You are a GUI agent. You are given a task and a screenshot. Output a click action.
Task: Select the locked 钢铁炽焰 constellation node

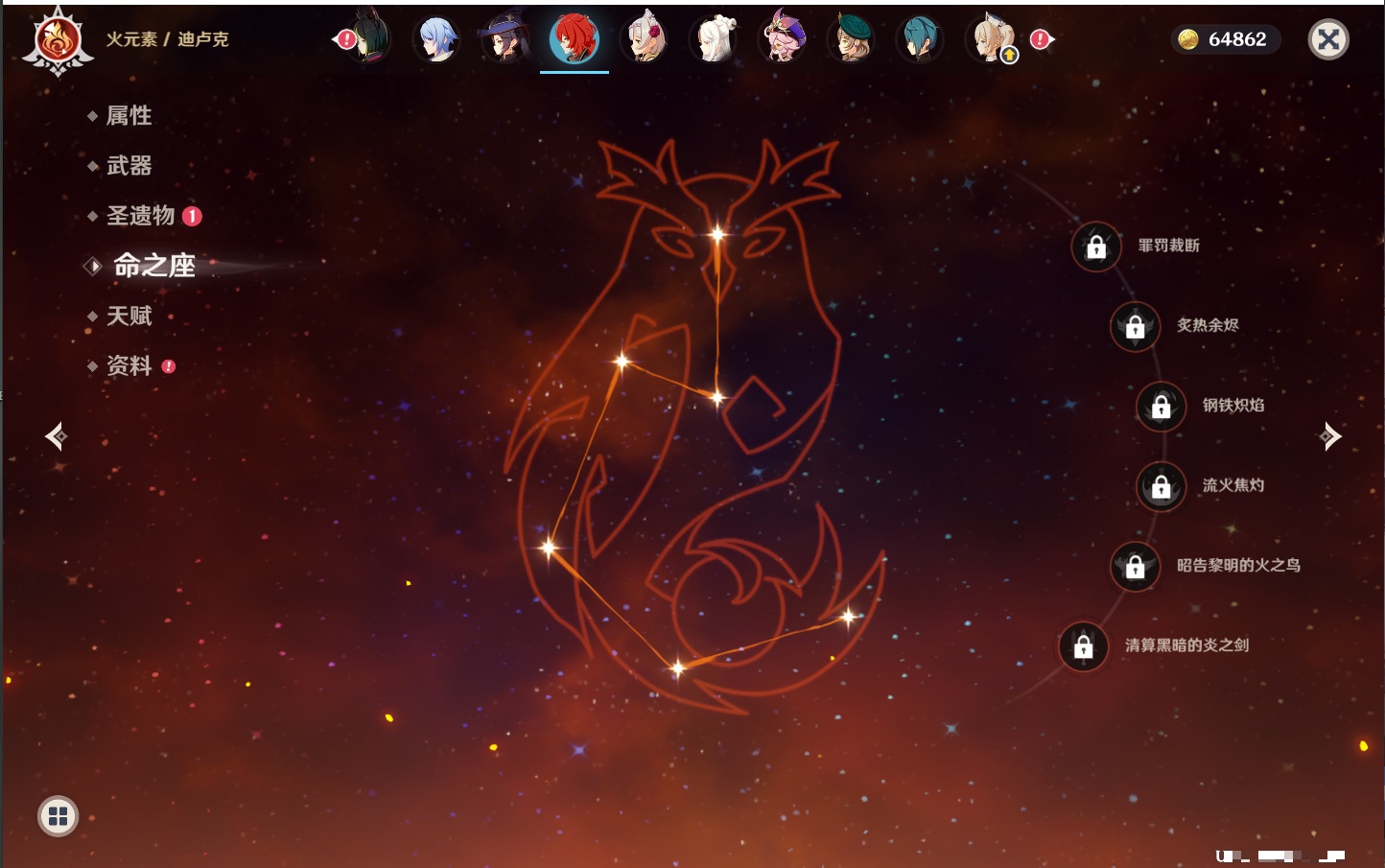1161,407
